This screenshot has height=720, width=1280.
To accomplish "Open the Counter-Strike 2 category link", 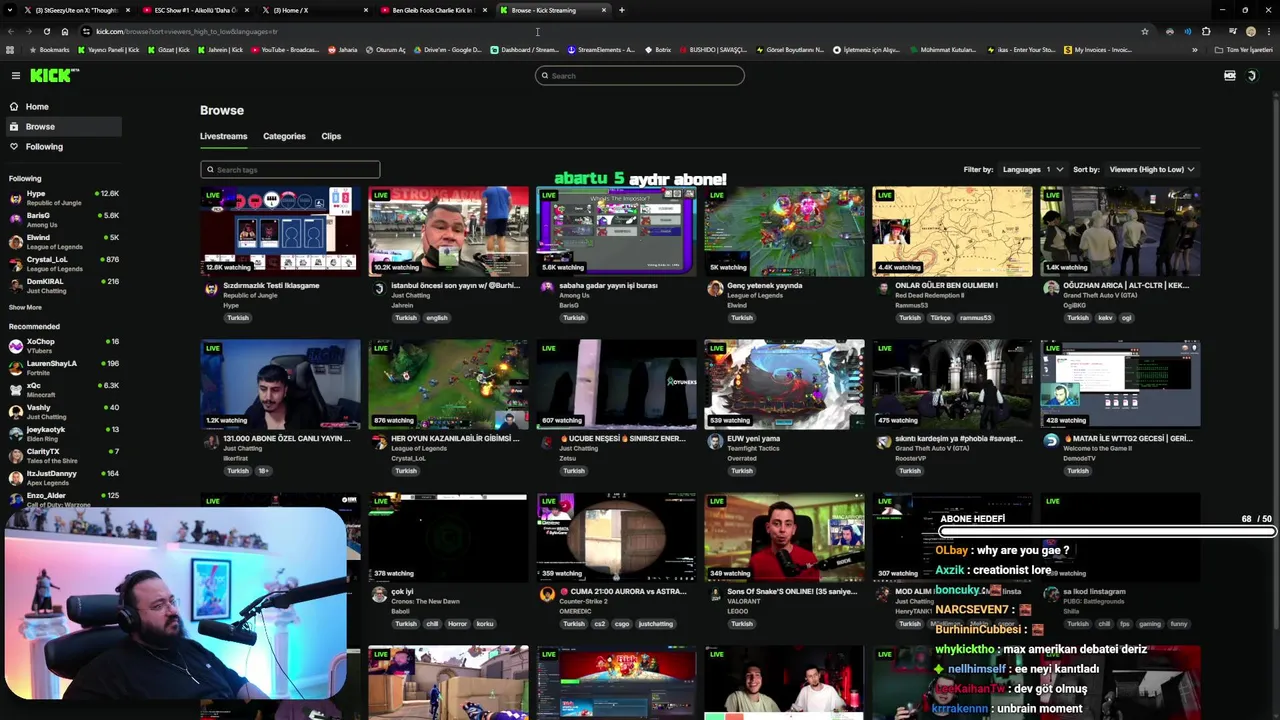I will (584, 602).
